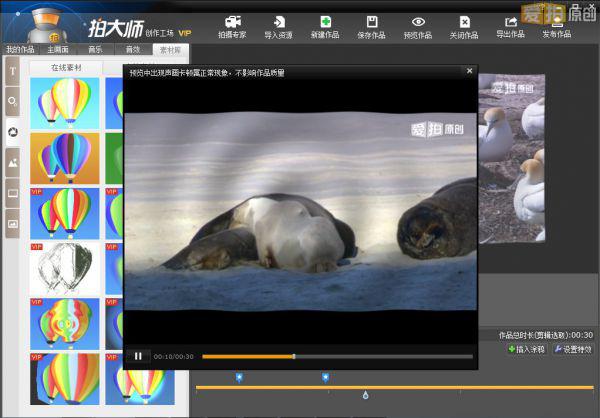600x418 pixels.
Task: Select the aperture filter sidebar tool
Action: [13, 132]
